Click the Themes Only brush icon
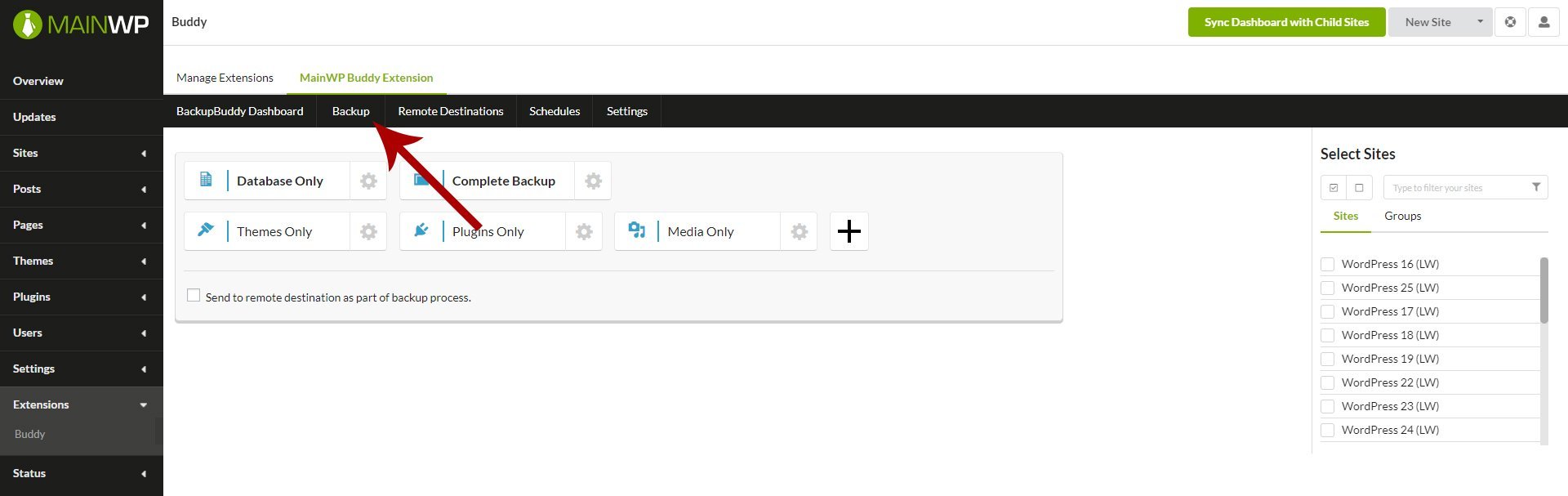This screenshot has height=496, width=1568. point(206,230)
